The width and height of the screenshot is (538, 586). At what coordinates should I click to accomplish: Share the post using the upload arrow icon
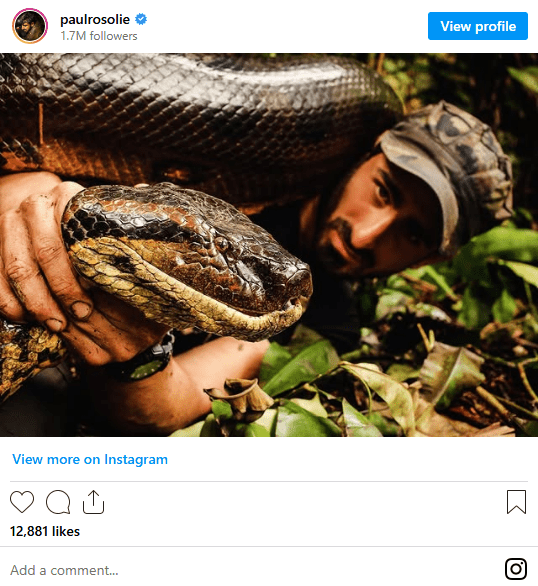pos(93,502)
